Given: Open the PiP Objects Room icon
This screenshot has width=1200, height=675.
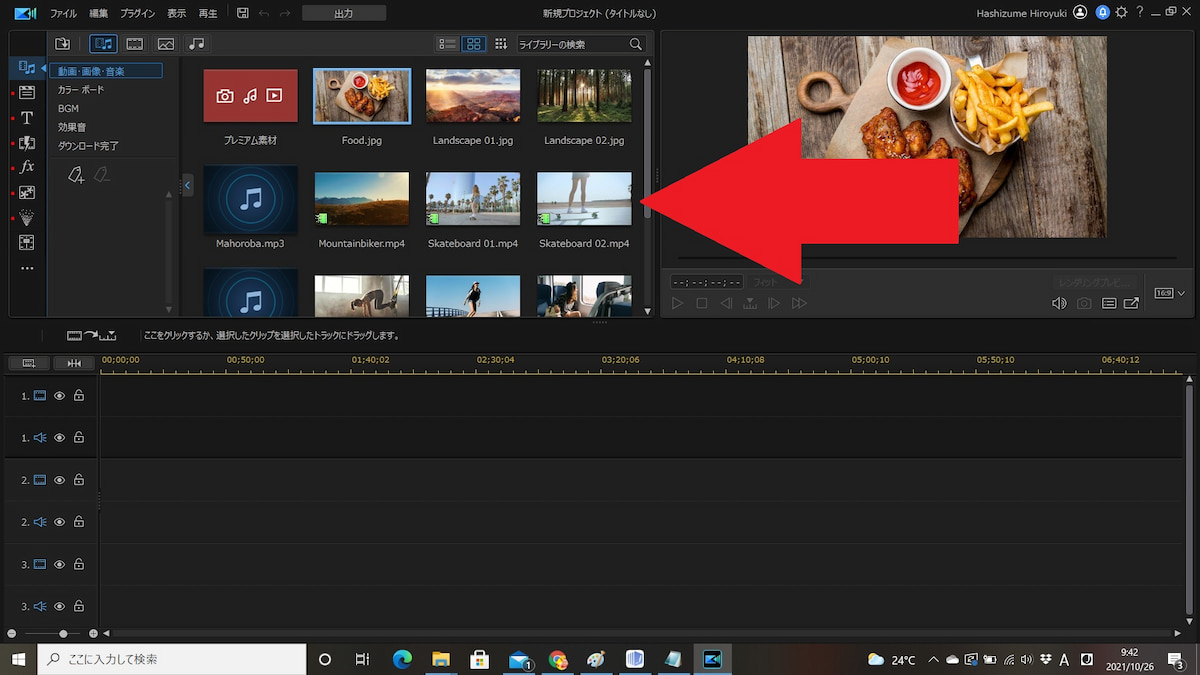Looking at the screenshot, I should coord(27,192).
